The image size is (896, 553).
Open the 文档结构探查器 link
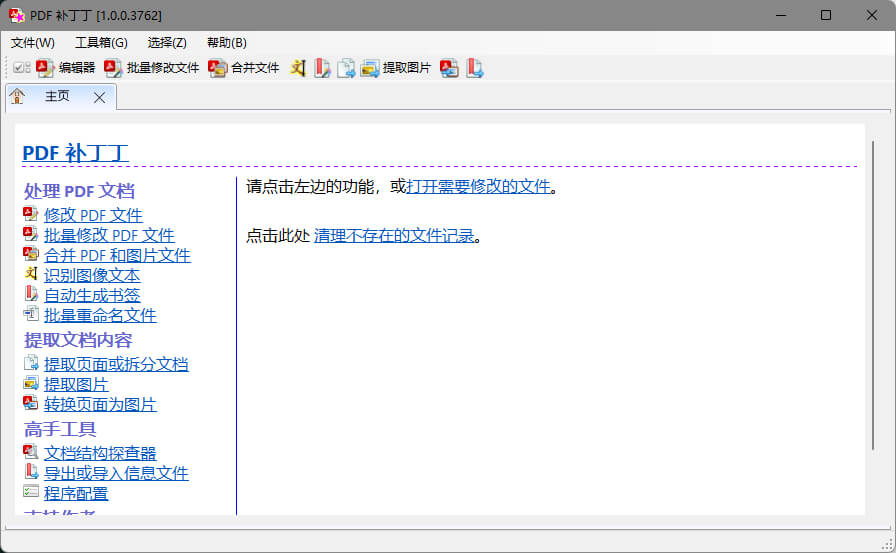coord(100,453)
